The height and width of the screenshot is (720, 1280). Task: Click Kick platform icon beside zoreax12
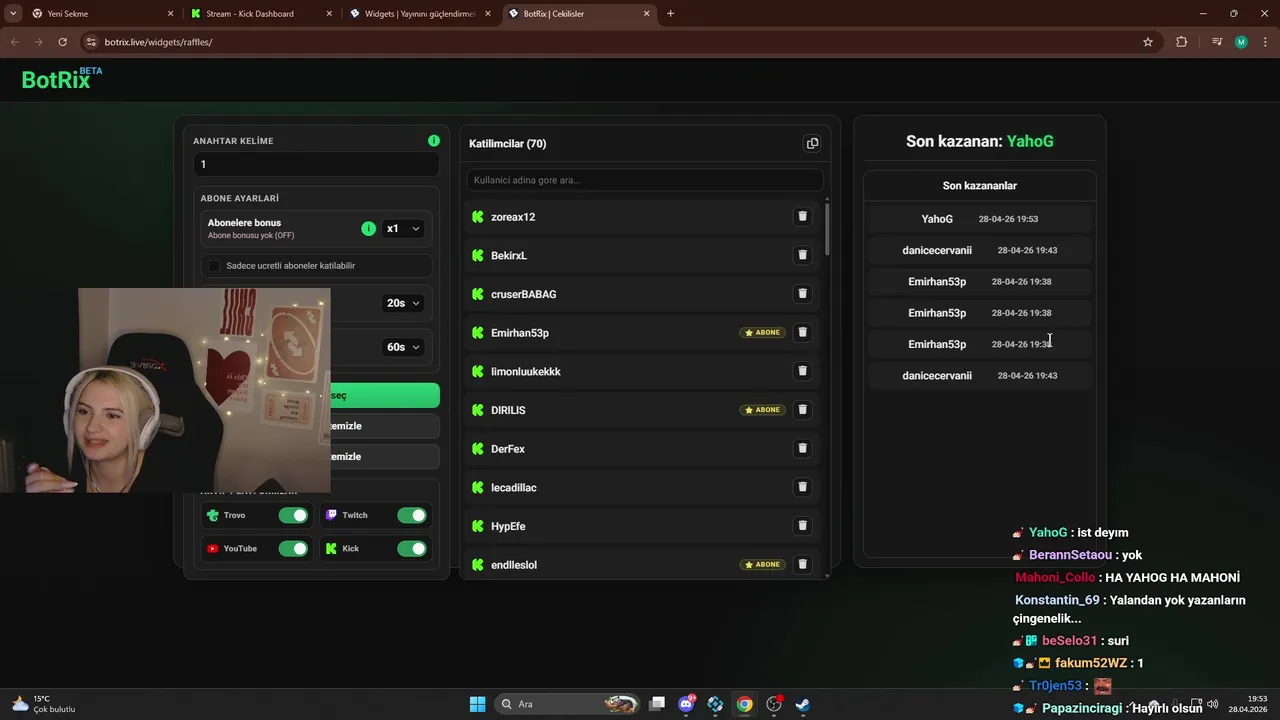click(478, 217)
